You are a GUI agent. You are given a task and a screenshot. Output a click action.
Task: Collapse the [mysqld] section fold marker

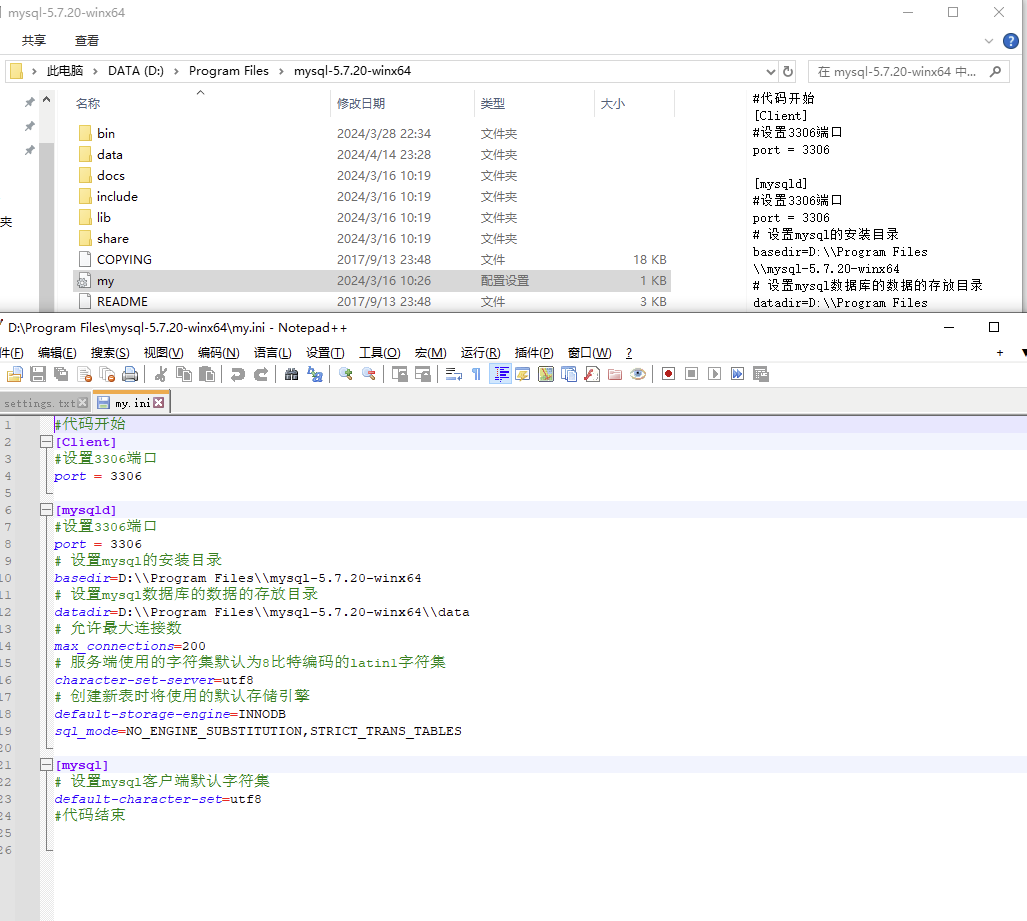point(47,510)
